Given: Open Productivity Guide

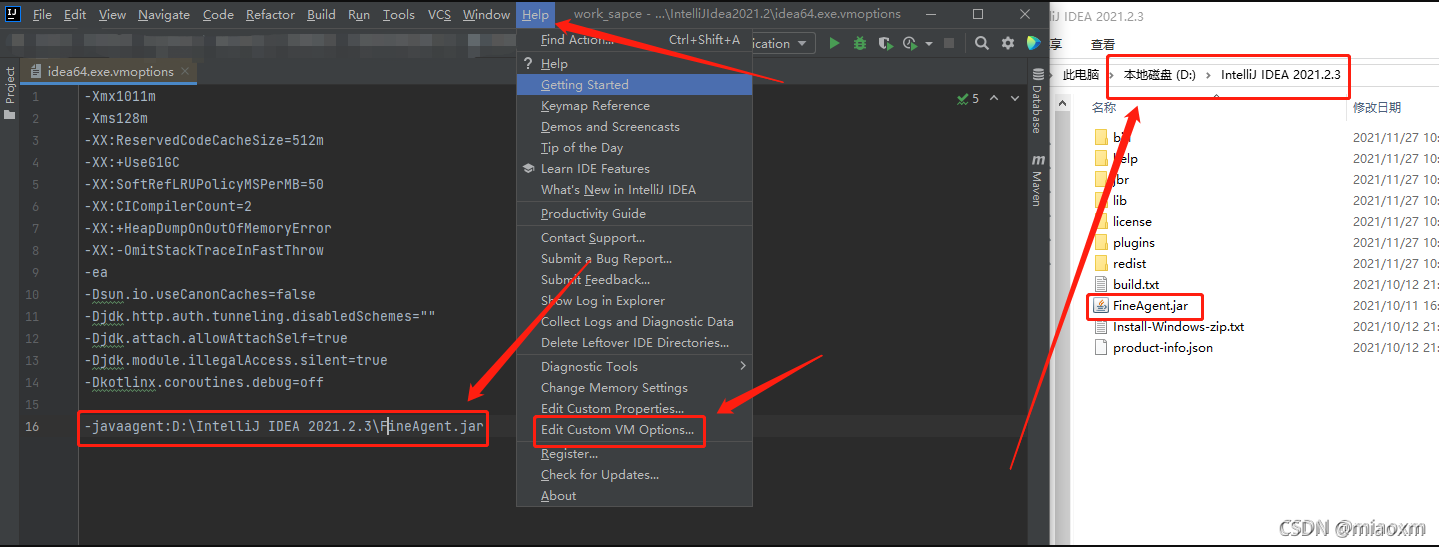Looking at the screenshot, I should coord(634,214).
